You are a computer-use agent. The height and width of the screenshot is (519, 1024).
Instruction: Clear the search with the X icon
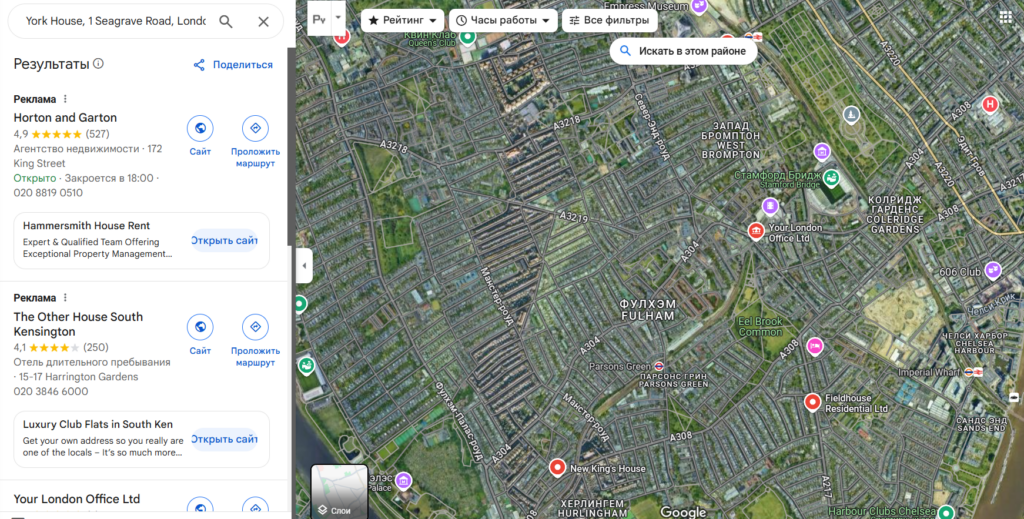[263, 22]
